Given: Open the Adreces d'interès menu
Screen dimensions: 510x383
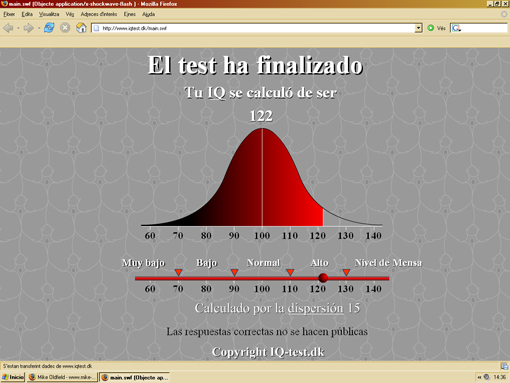Looking at the screenshot, I should (x=99, y=14).
